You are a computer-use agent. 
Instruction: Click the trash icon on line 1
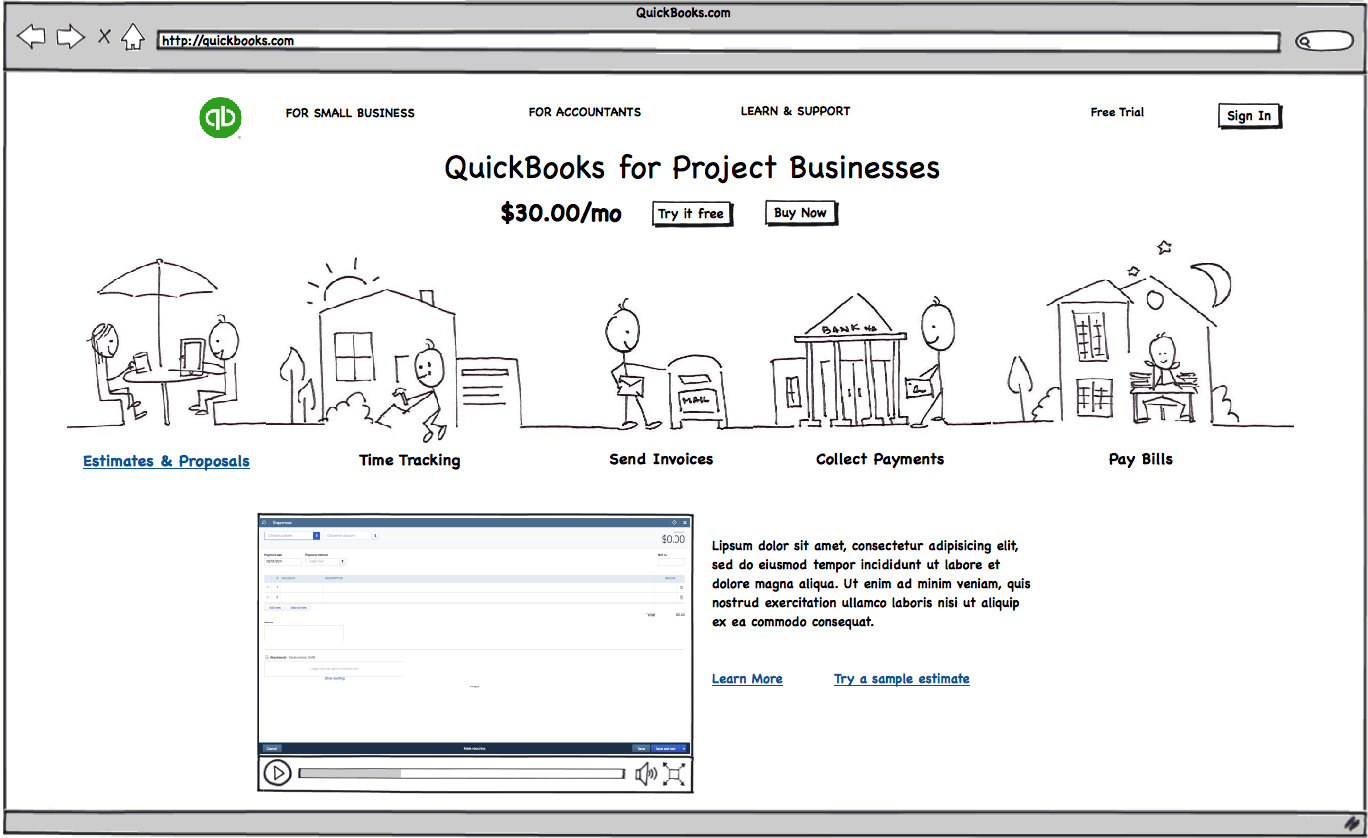pyautogui.click(x=681, y=587)
